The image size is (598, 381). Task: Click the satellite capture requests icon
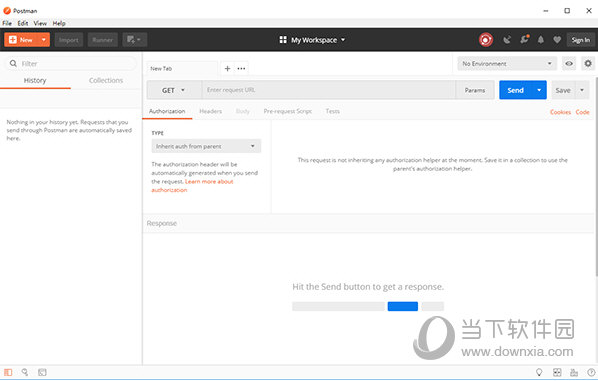point(507,40)
